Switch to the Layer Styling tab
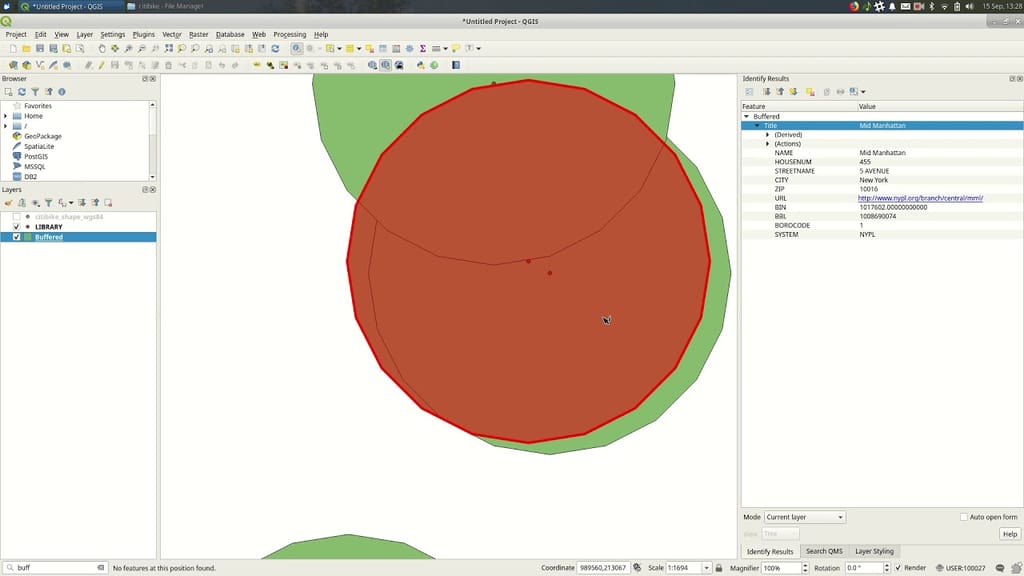 876,551
